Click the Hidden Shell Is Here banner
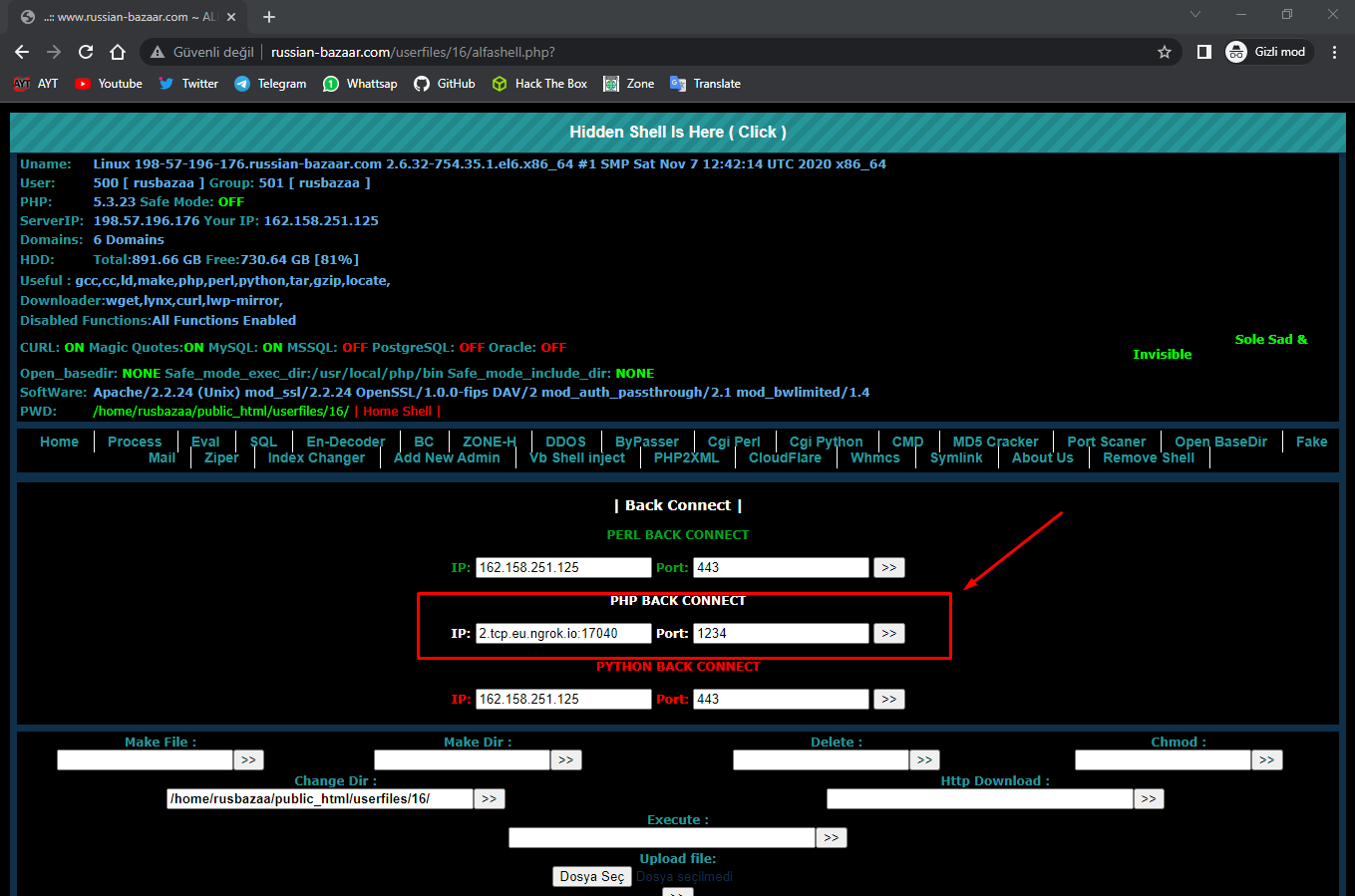The image size is (1355, 896). click(x=678, y=132)
